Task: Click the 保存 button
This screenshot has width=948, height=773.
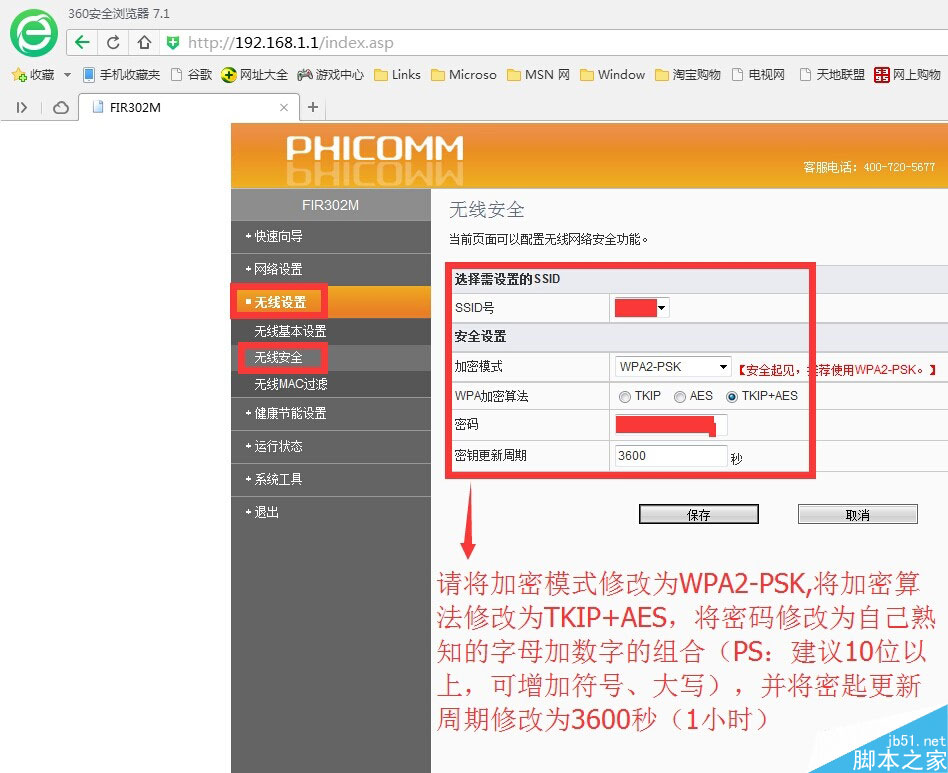Action: point(698,514)
